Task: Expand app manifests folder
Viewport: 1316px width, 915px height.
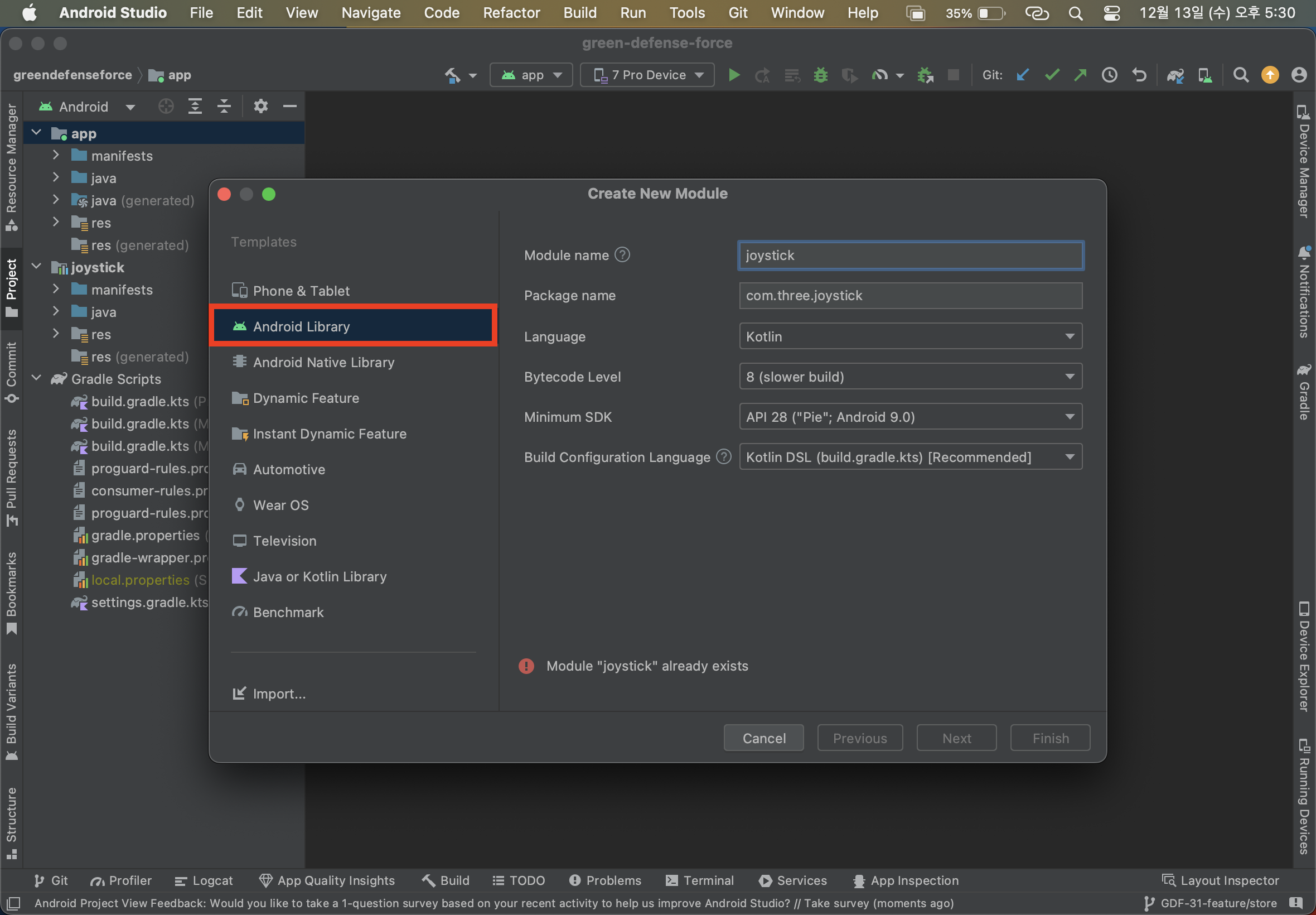Action: tap(56, 155)
